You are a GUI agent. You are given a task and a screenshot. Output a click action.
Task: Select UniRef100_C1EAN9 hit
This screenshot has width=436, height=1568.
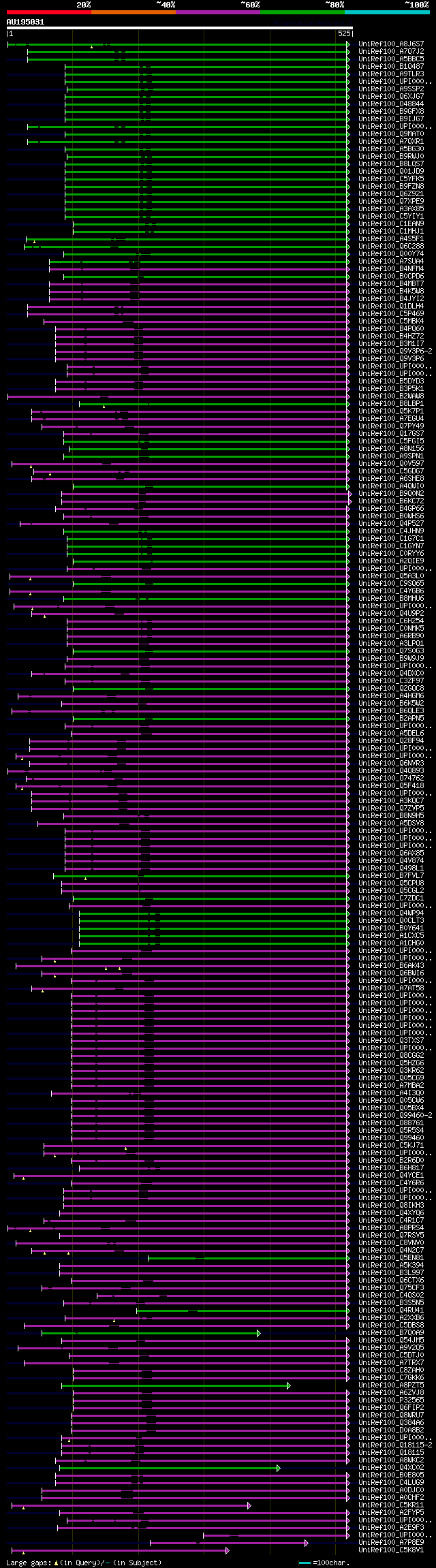tap(391, 224)
